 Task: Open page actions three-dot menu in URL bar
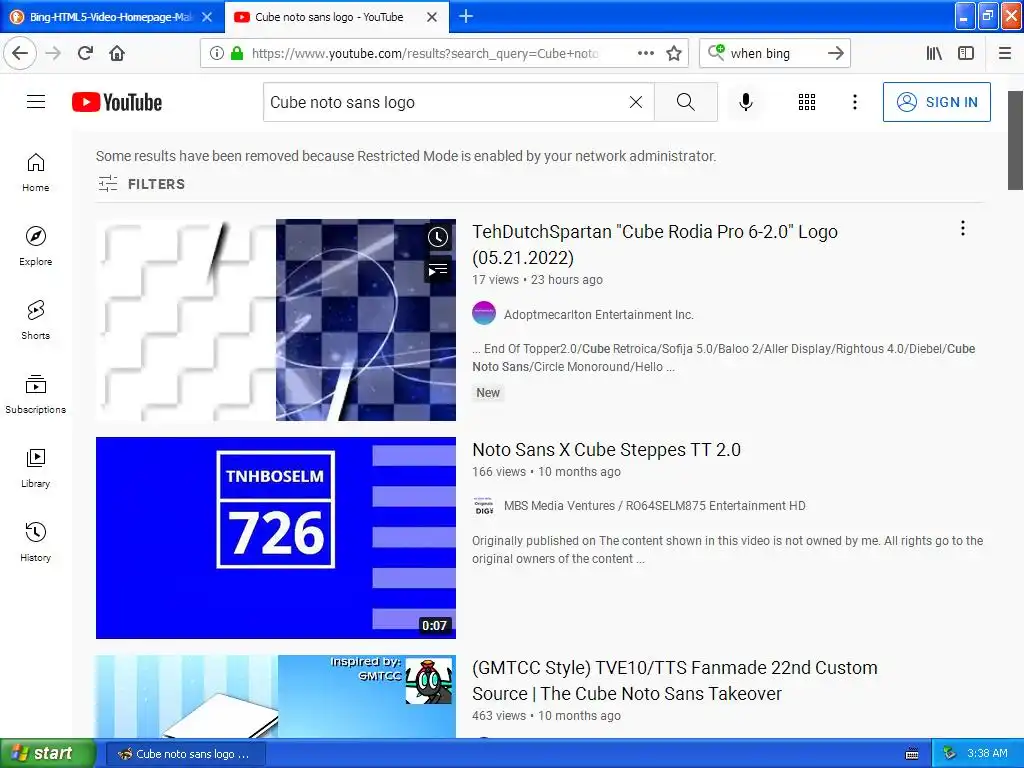click(x=645, y=53)
